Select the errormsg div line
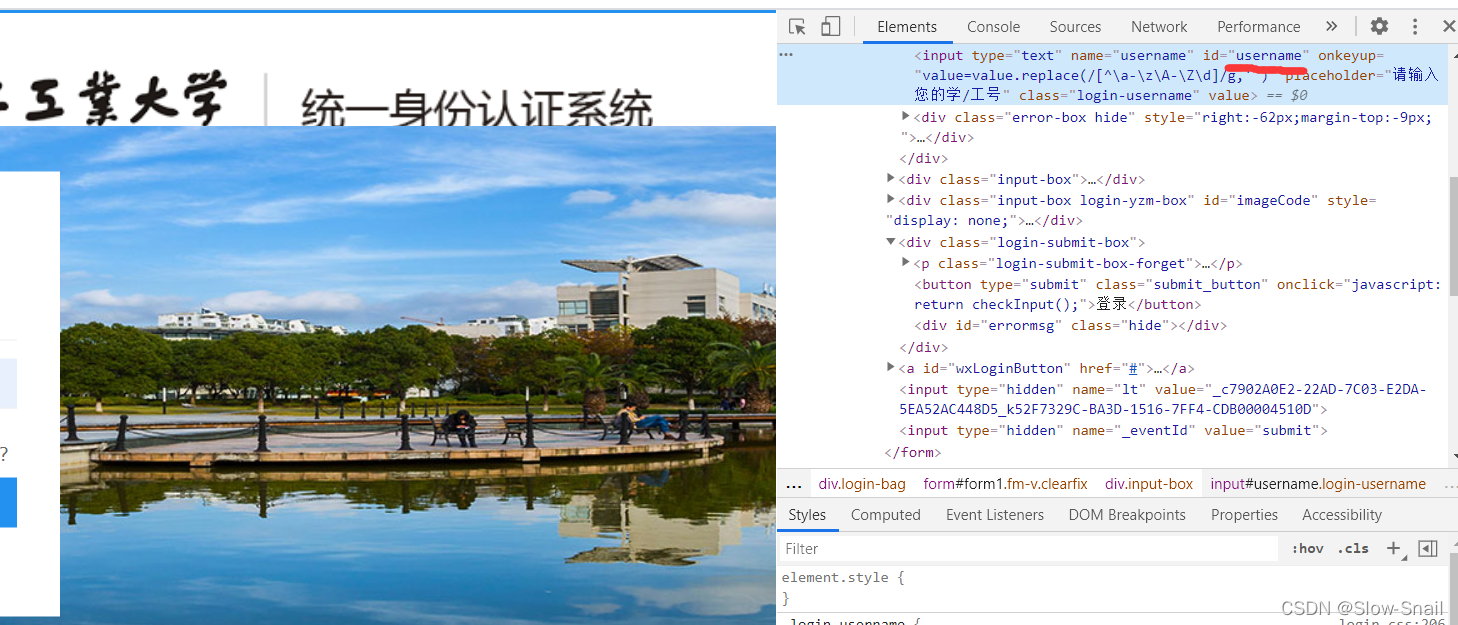1458x625 pixels. click(1070, 325)
